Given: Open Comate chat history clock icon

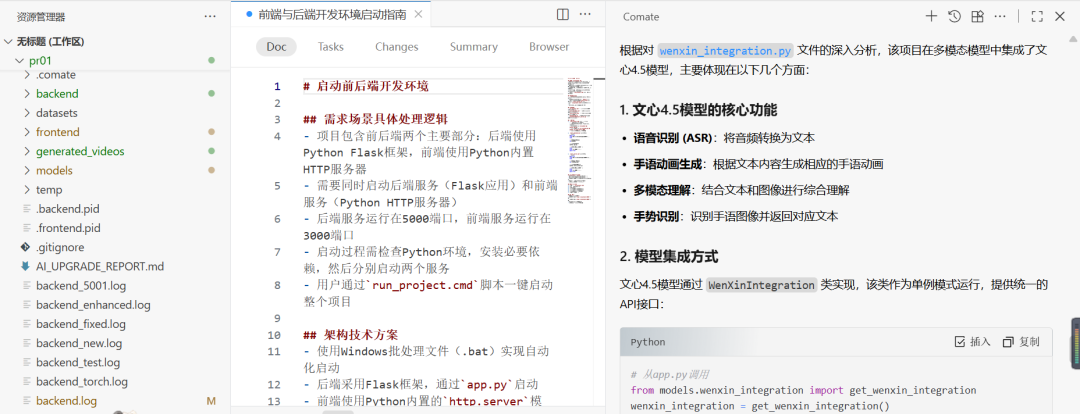Looking at the screenshot, I should click(954, 17).
